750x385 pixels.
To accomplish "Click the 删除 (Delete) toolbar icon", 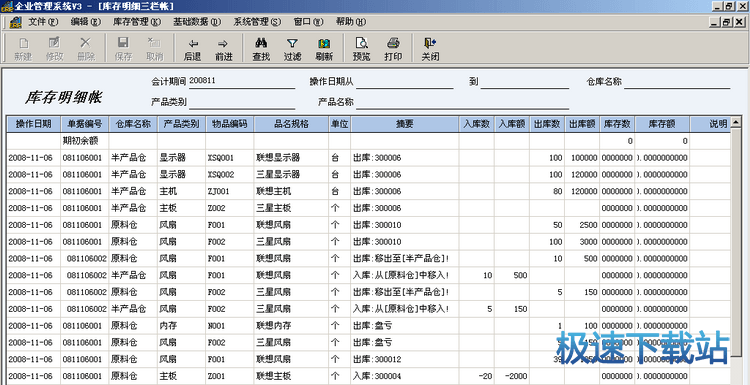I will [86, 49].
